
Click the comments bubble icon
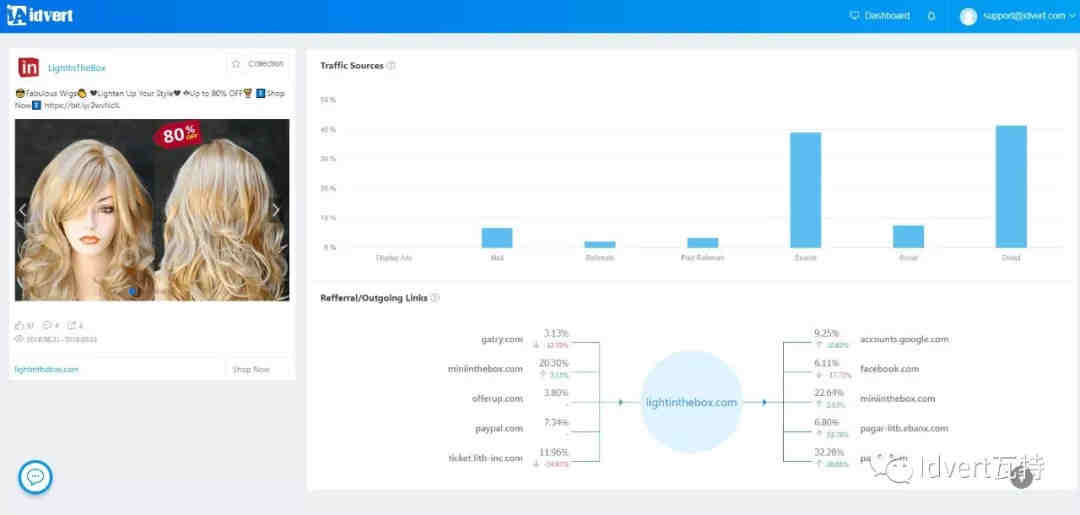tap(47, 326)
